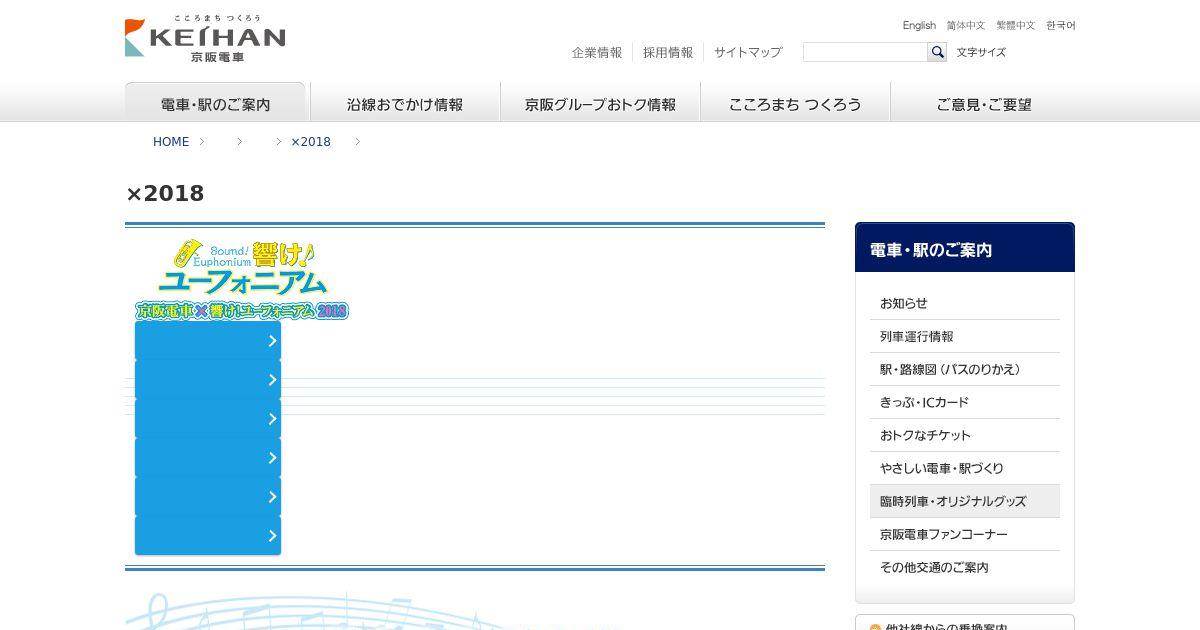
Task: Open 列車運行情報 in the sidebar
Action: (x=965, y=336)
